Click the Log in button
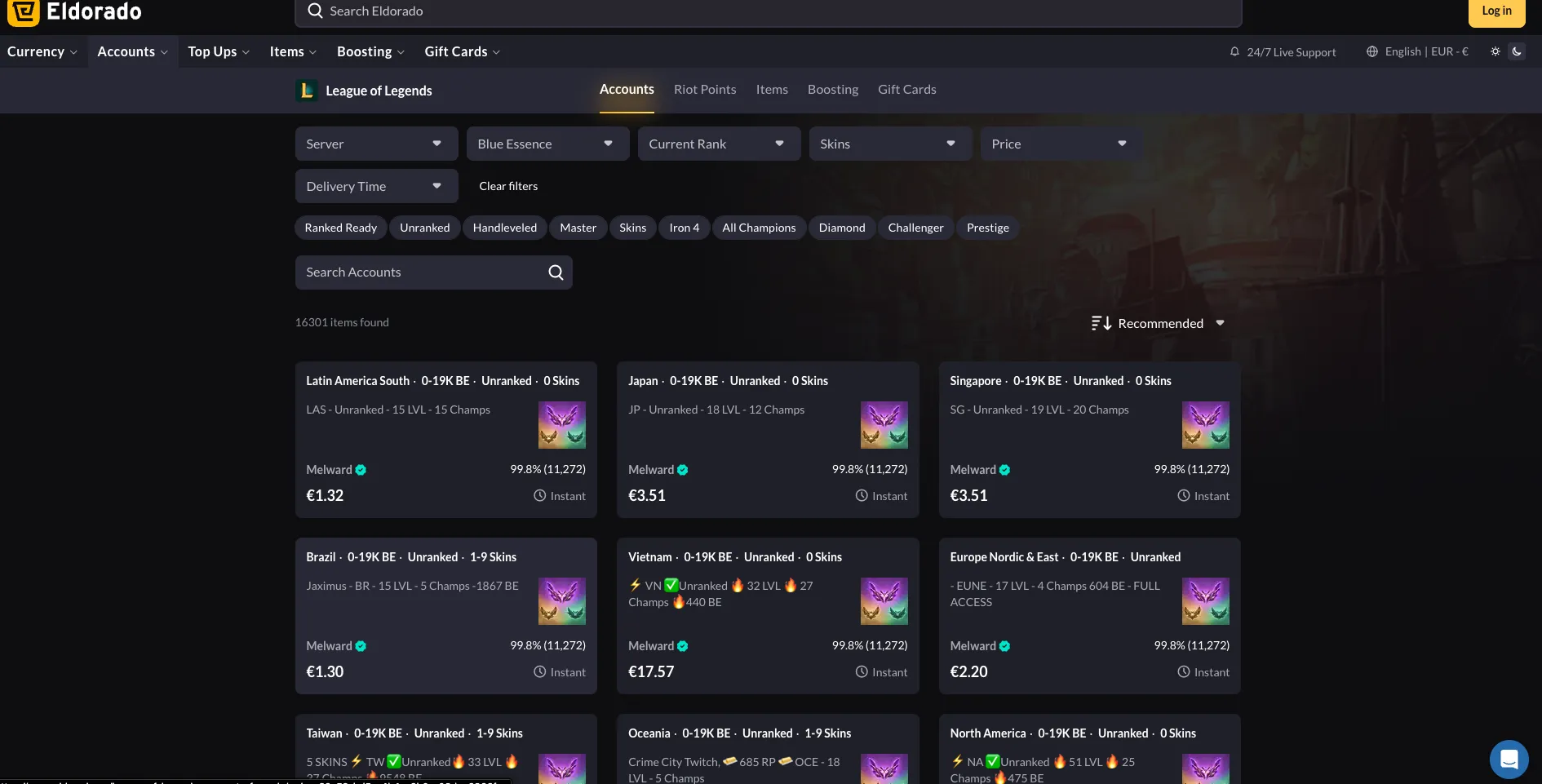This screenshot has width=1542, height=784. 1497,11
